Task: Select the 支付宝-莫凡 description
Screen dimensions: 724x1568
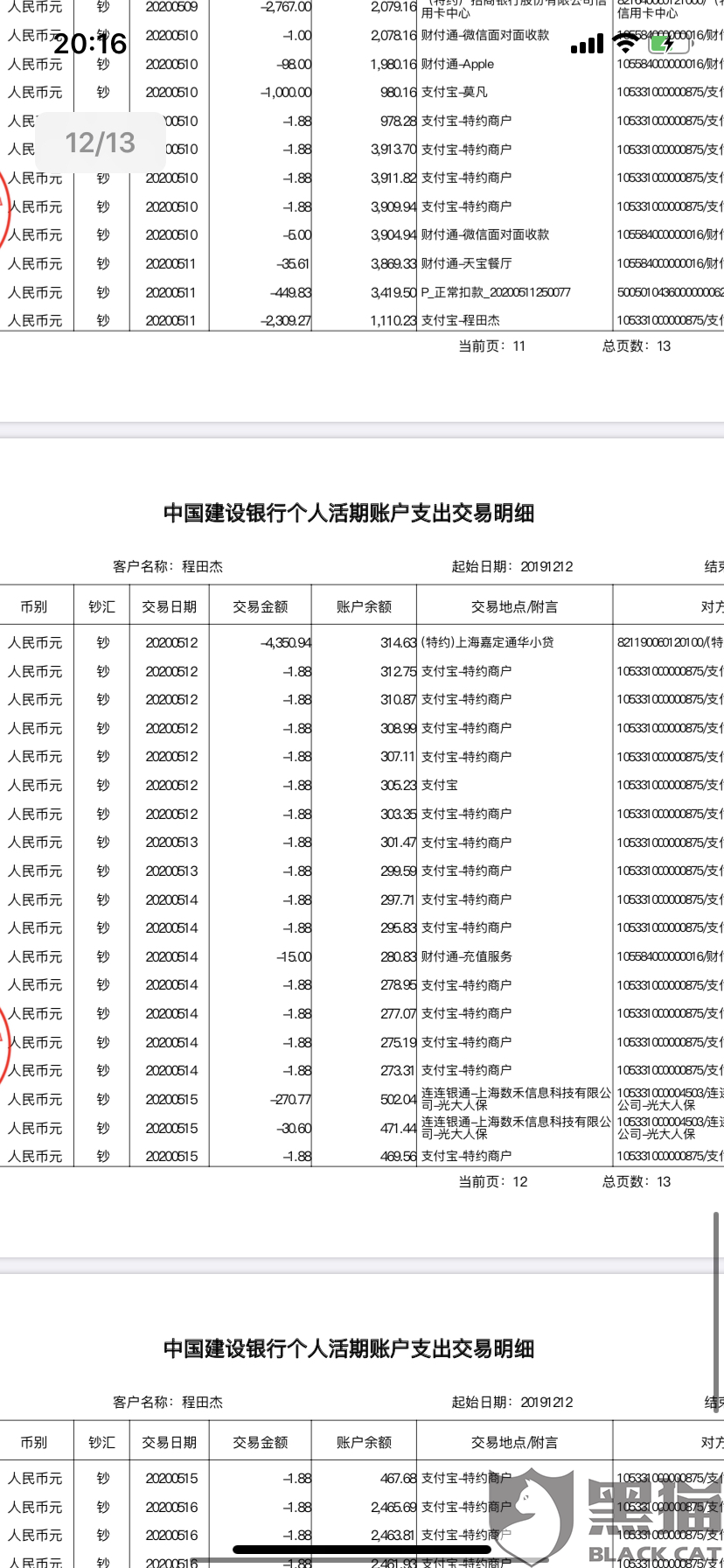Action: [x=455, y=92]
